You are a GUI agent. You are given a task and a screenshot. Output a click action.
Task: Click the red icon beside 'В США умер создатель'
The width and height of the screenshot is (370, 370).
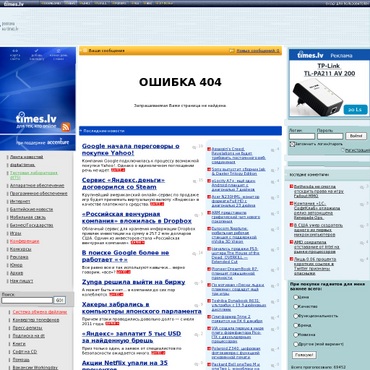pos(291,225)
